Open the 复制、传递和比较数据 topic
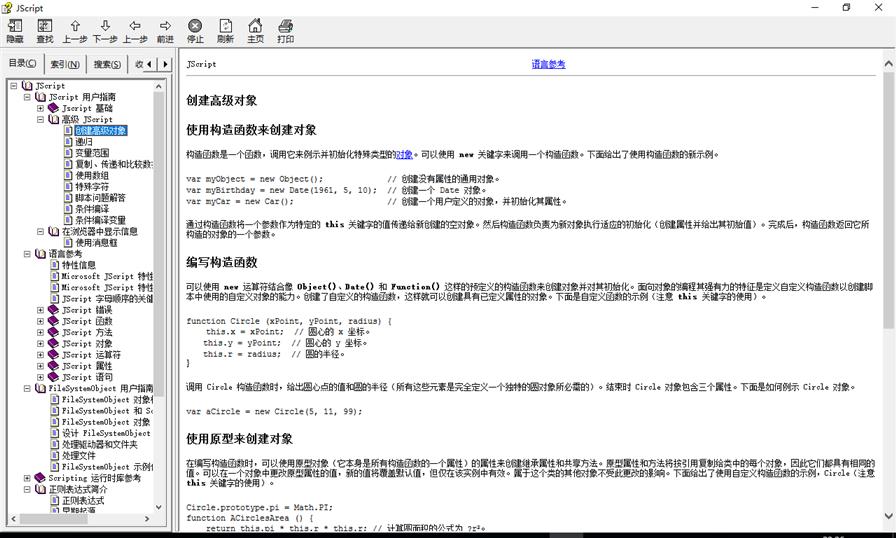 pos(114,164)
